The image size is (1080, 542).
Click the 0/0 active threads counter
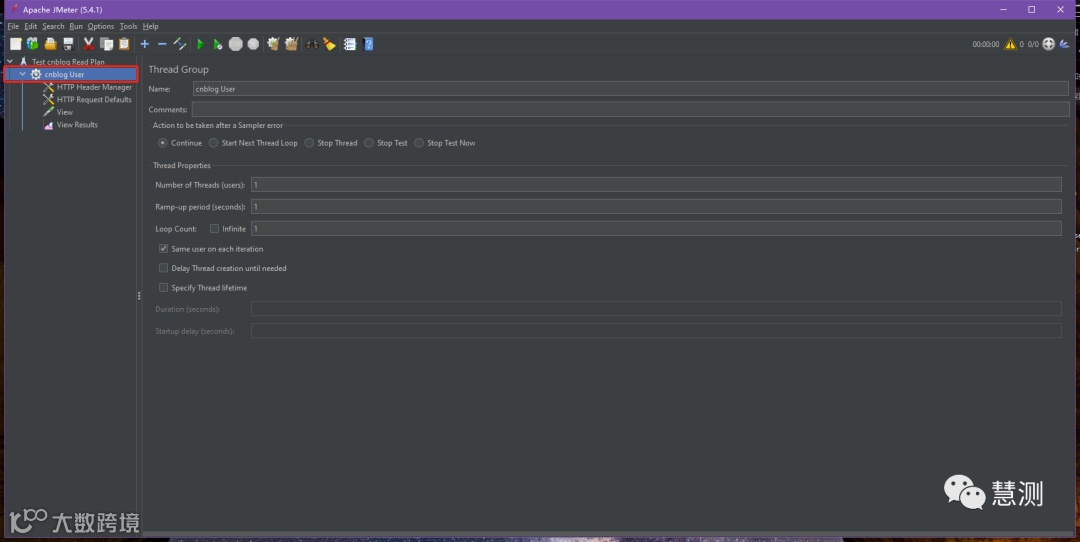1033,44
